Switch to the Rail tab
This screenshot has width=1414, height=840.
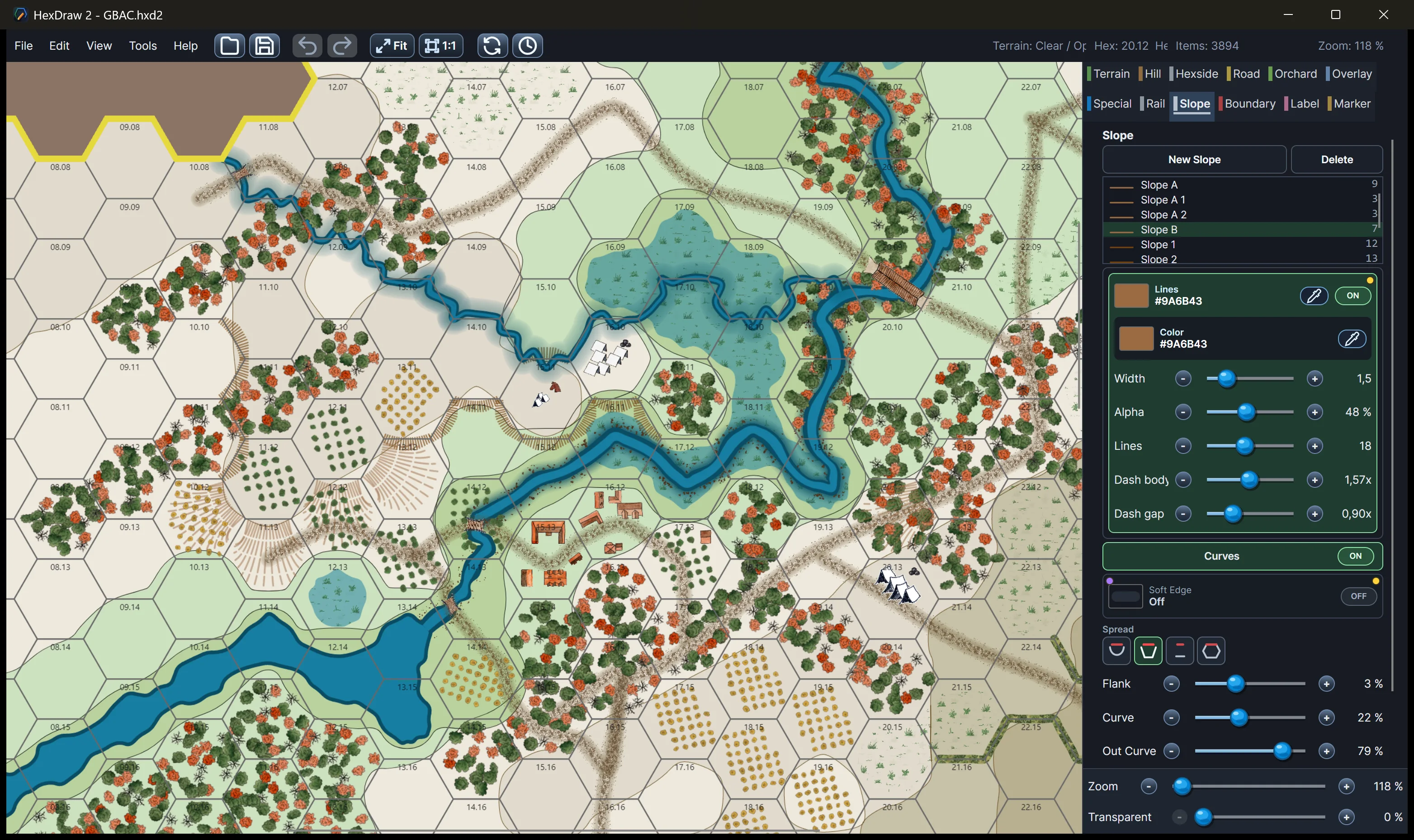coord(1153,104)
